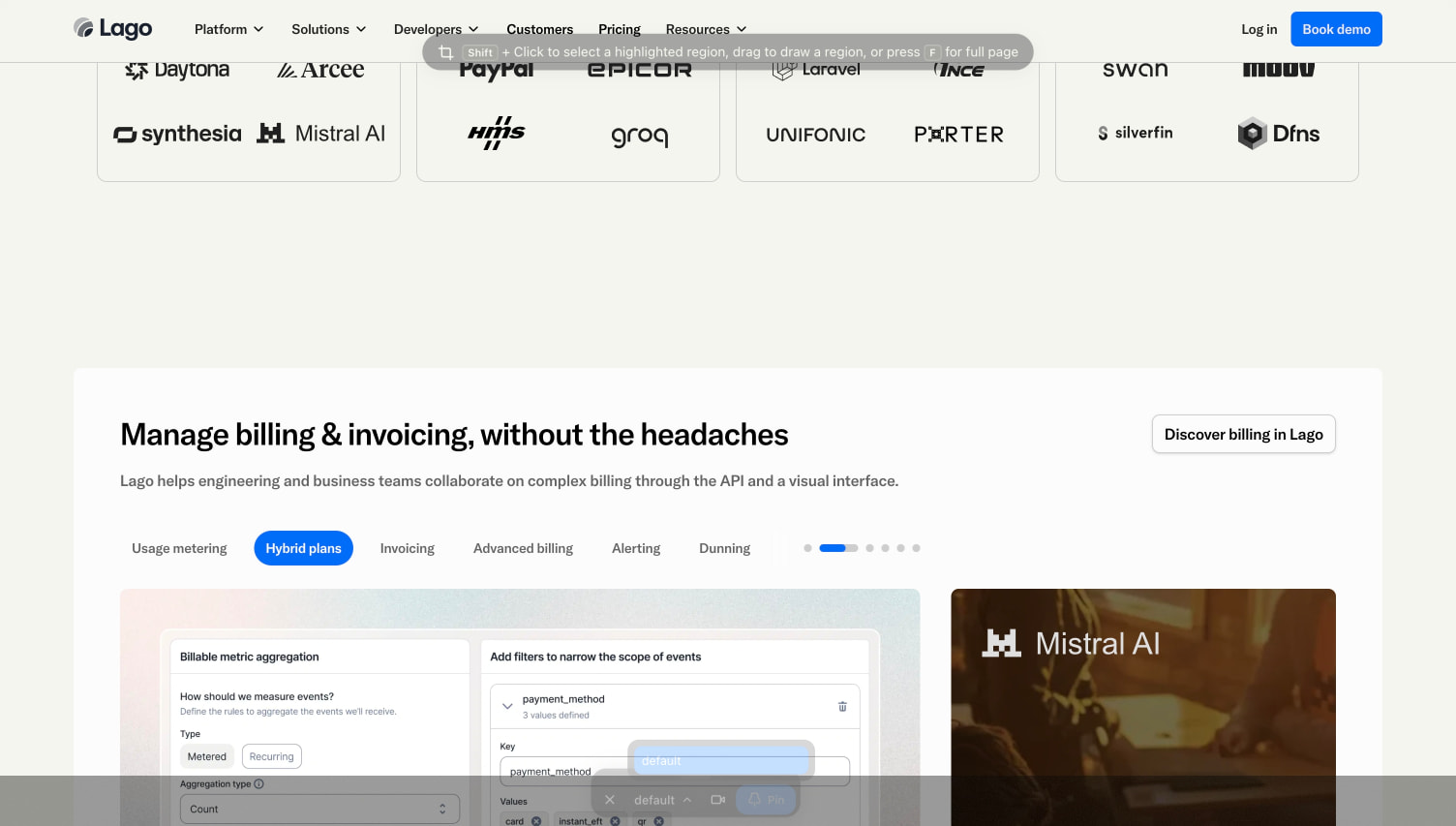Switch to the Usage metering tab
Image resolution: width=1456 pixels, height=826 pixels.
pos(179,548)
